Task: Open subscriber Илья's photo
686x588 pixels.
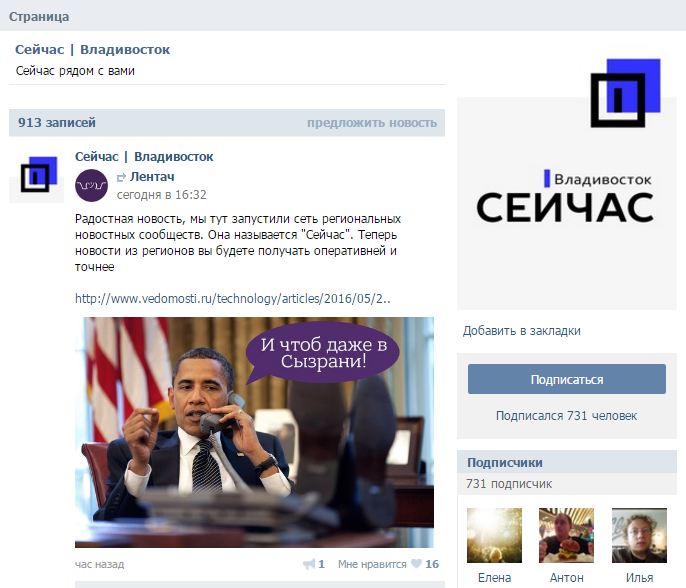Action: tap(639, 535)
